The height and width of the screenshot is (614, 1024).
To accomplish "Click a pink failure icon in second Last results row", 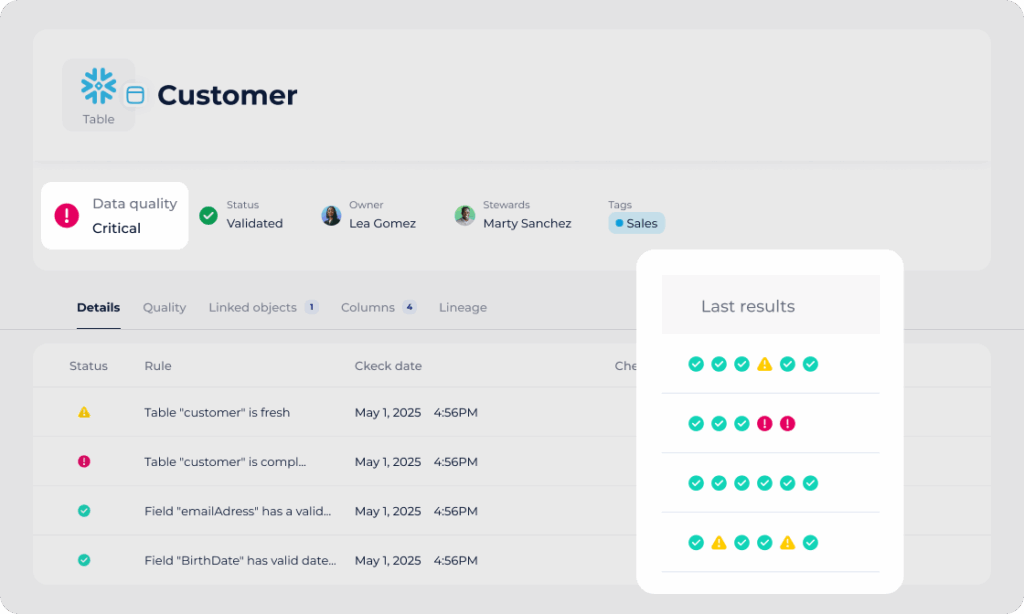I will click(x=765, y=424).
